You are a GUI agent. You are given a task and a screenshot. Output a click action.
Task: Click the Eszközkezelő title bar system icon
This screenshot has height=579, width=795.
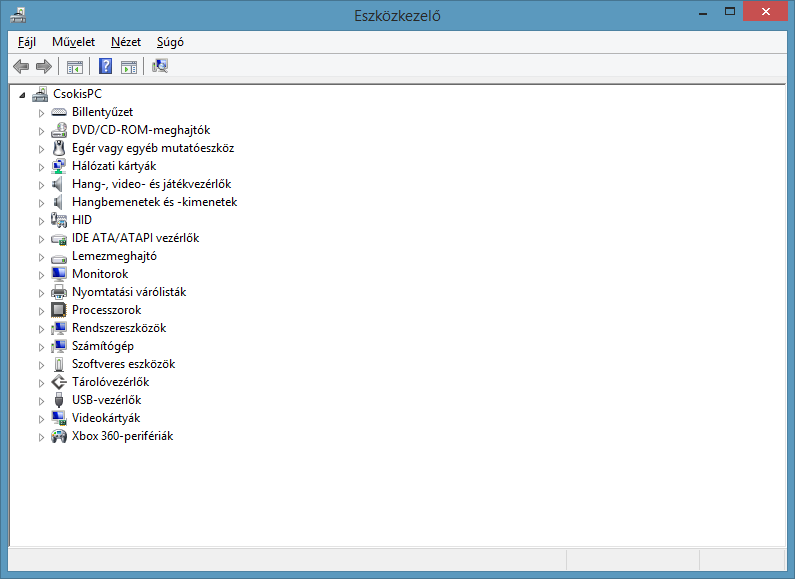tap(18, 15)
